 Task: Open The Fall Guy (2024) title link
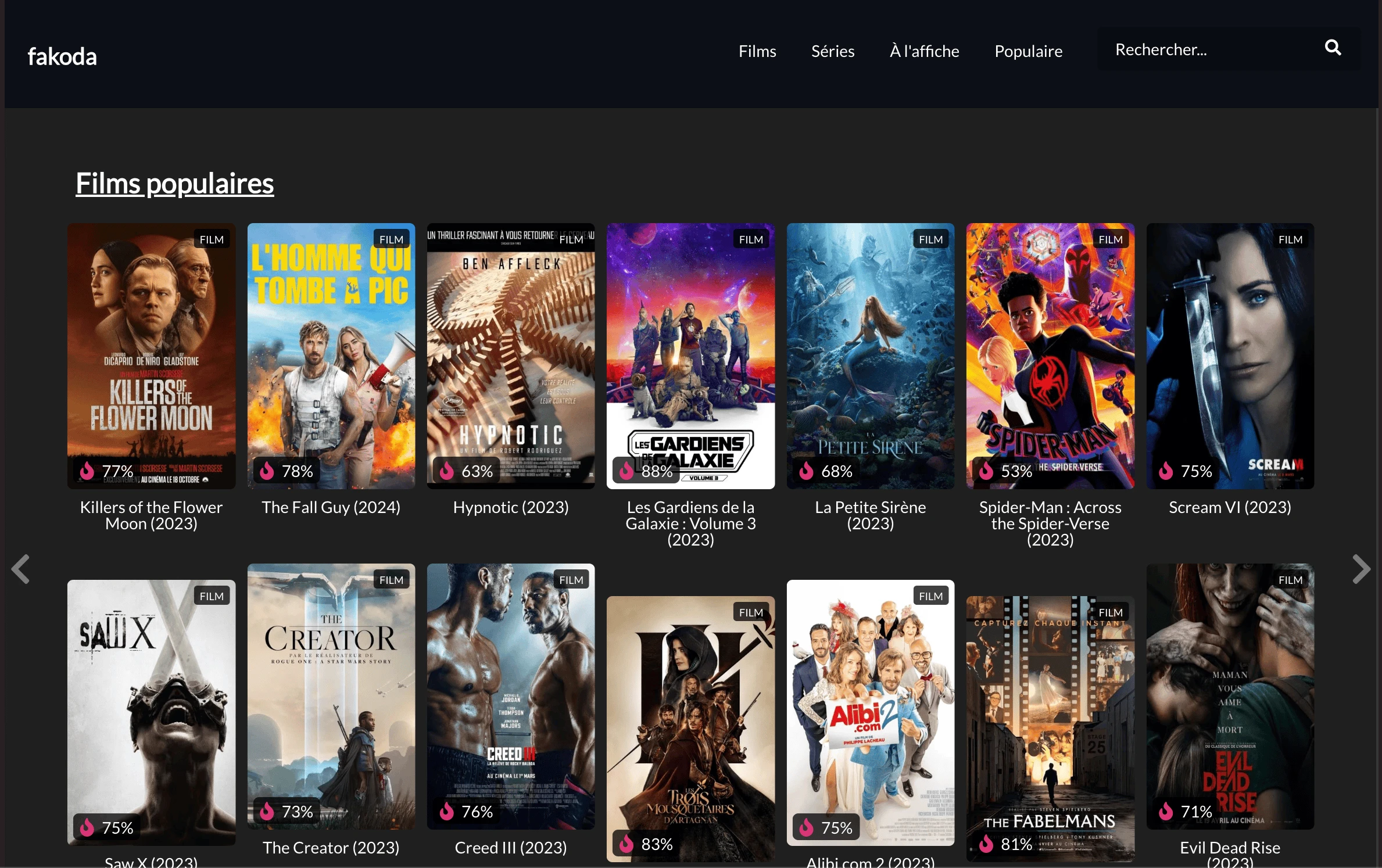tap(331, 507)
